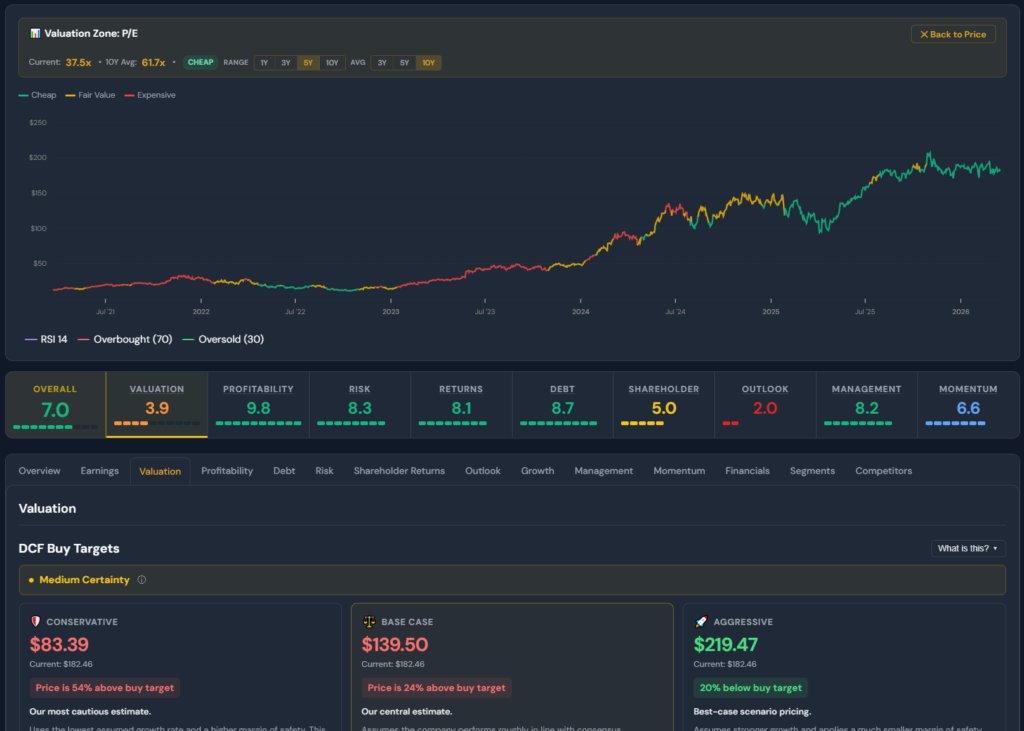Viewport: 1024px width, 731px height.
Task: Open the Outlook score card
Action: tap(765, 404)
